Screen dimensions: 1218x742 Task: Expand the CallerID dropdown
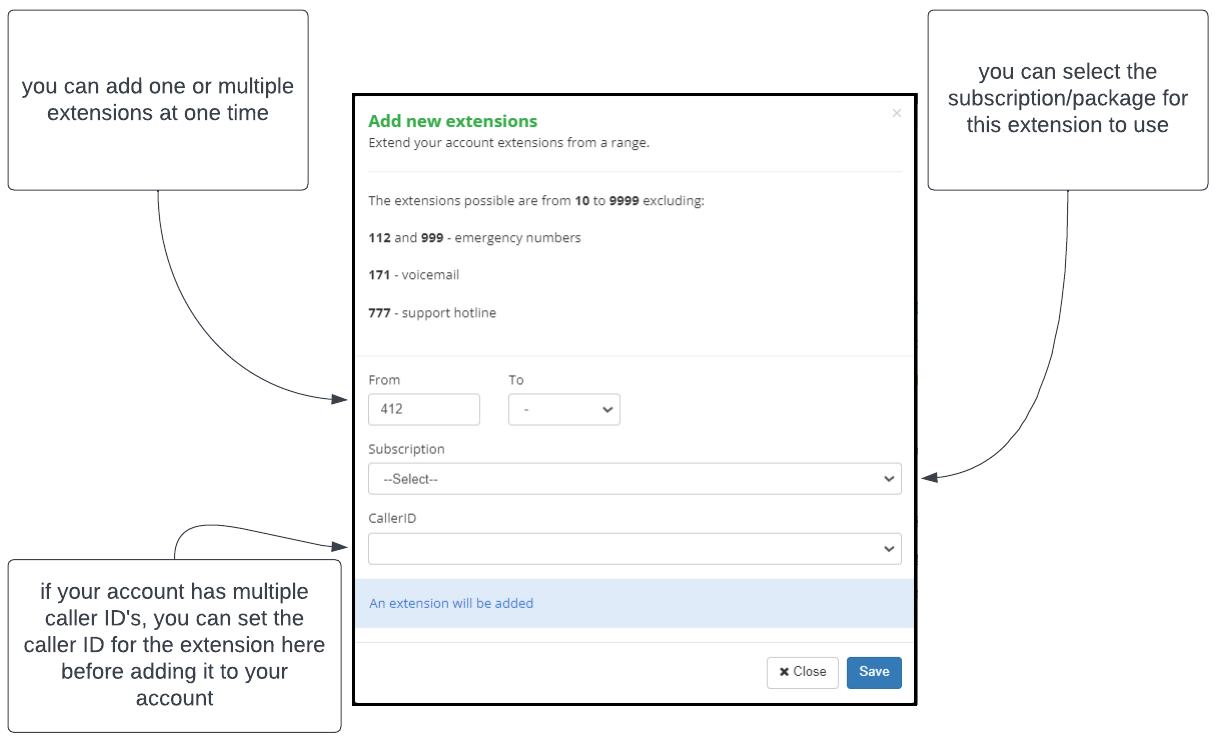click(635, 548)
